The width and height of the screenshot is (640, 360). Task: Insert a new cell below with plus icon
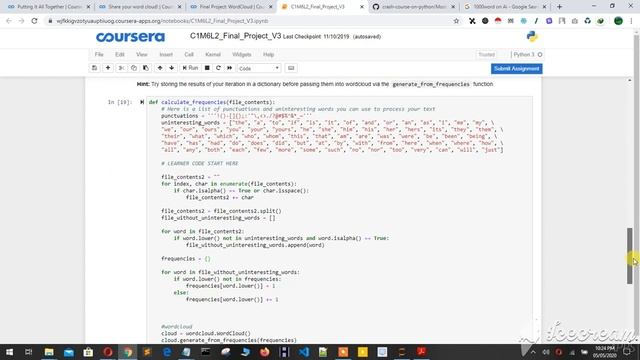pyautogui.click(x=108, y=68)
